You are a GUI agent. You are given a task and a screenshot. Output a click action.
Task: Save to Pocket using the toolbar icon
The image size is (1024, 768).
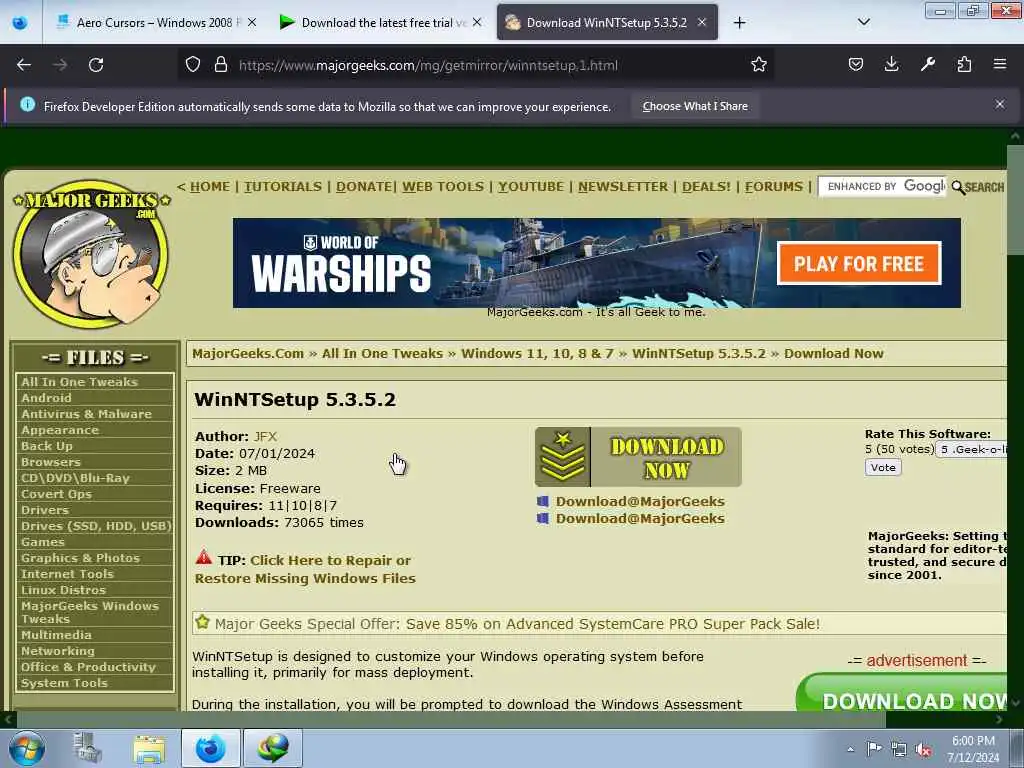[856, 65]
